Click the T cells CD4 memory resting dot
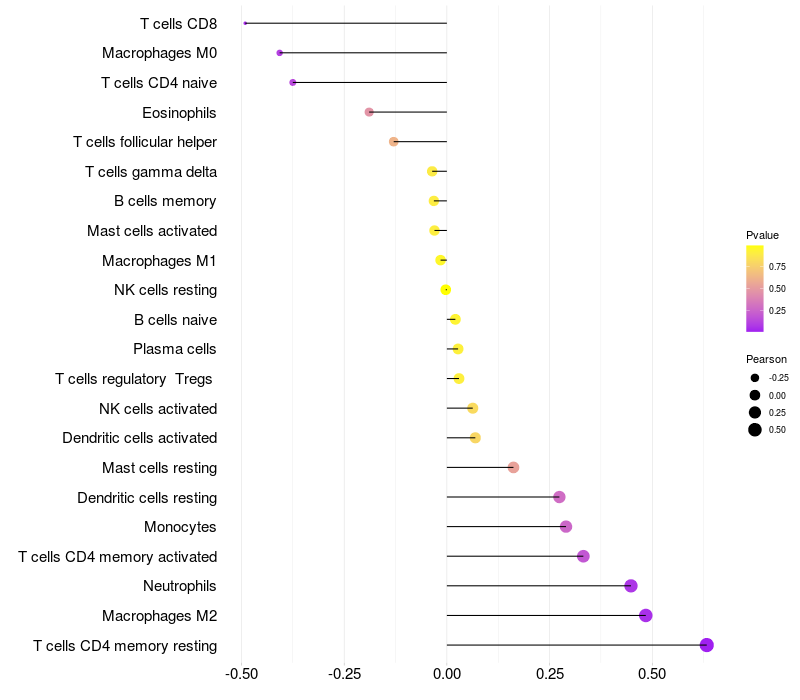800x700 pixels. tap(707, 645)
